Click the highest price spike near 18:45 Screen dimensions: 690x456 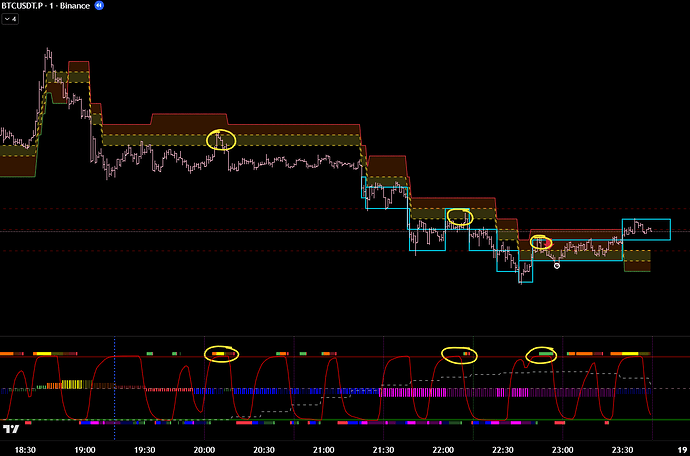(47, 52)
